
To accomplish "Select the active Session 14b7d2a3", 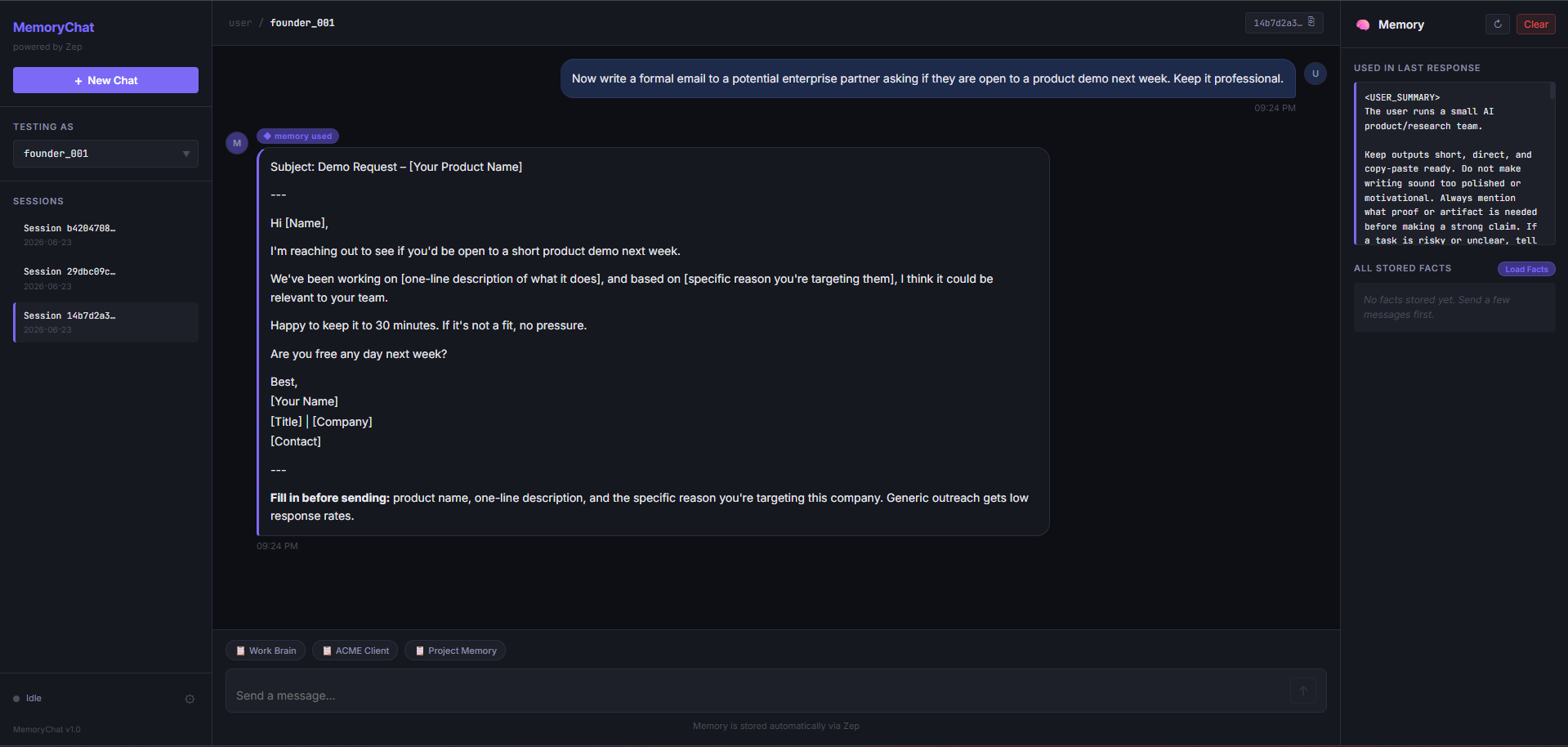I will coord(105,322).
